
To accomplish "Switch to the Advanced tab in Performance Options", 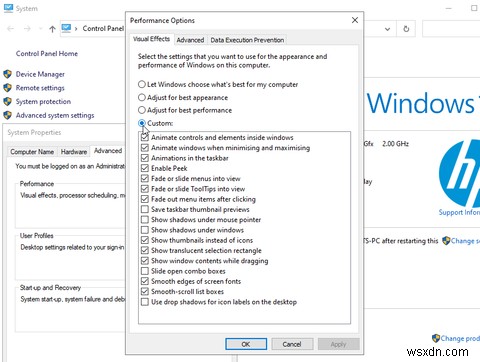I will pos(190,40).
